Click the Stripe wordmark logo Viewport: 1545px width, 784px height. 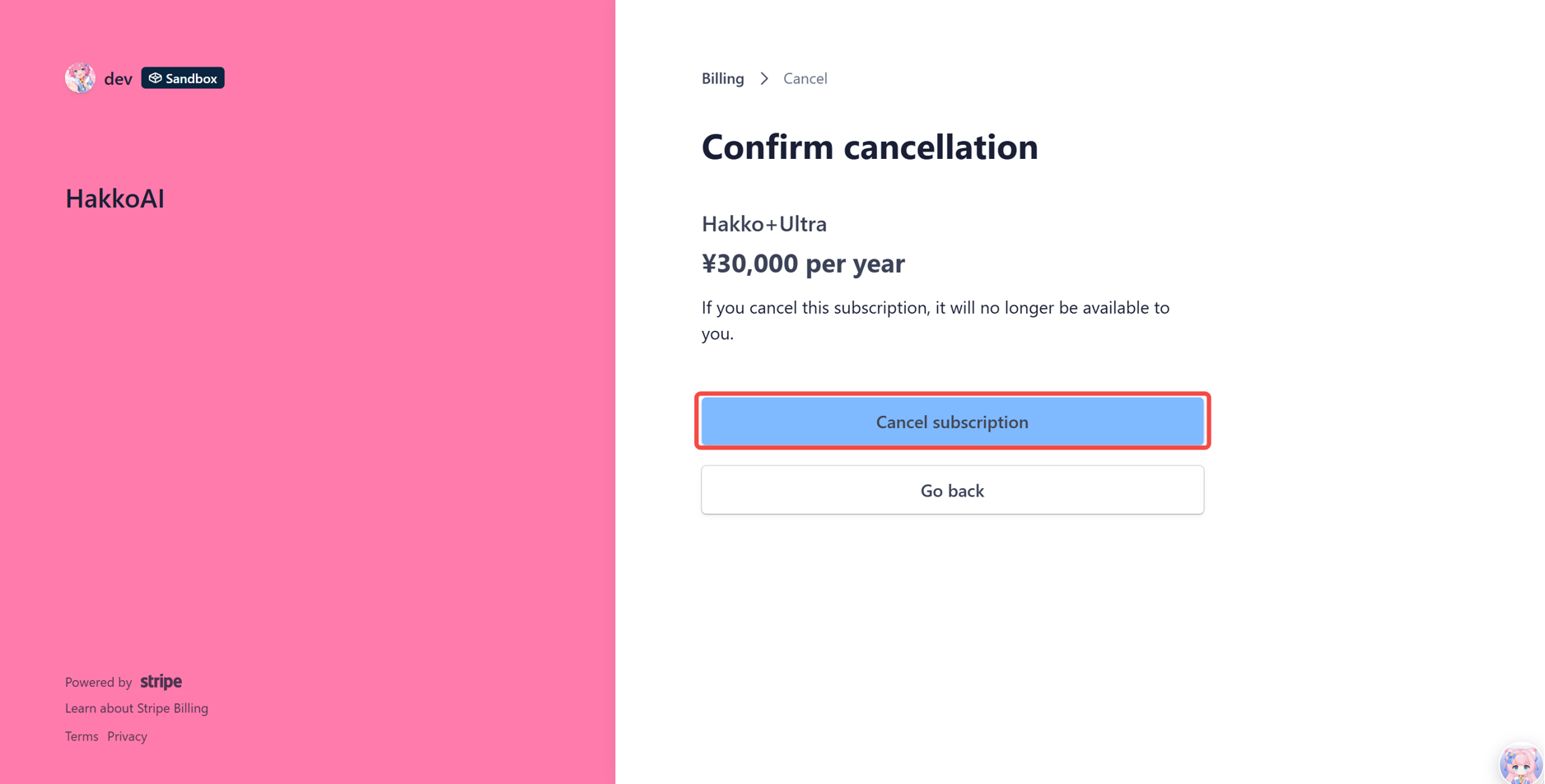[x=160, y=681]
